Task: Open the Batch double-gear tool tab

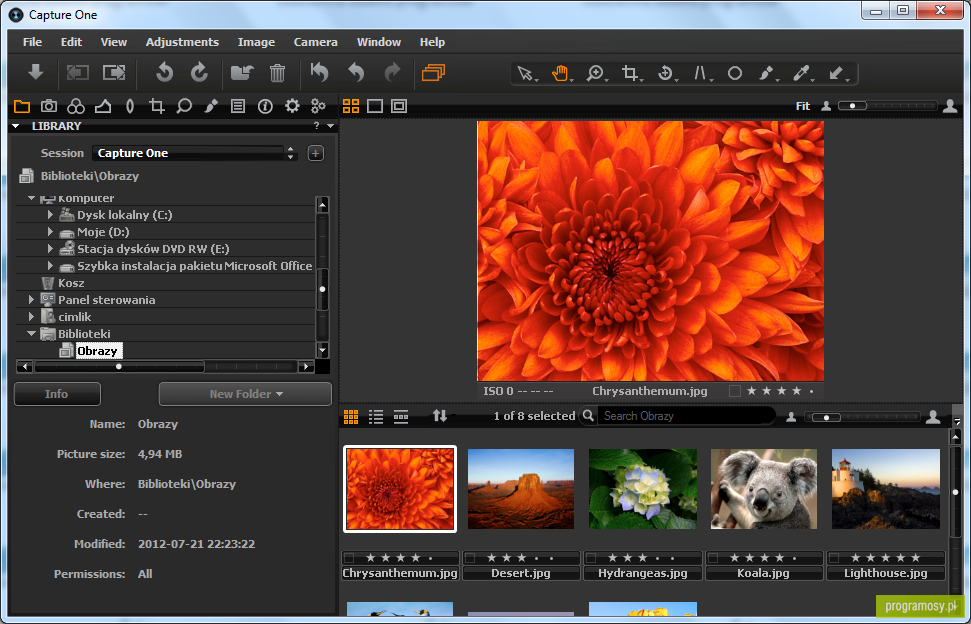Action: (318, 106)
